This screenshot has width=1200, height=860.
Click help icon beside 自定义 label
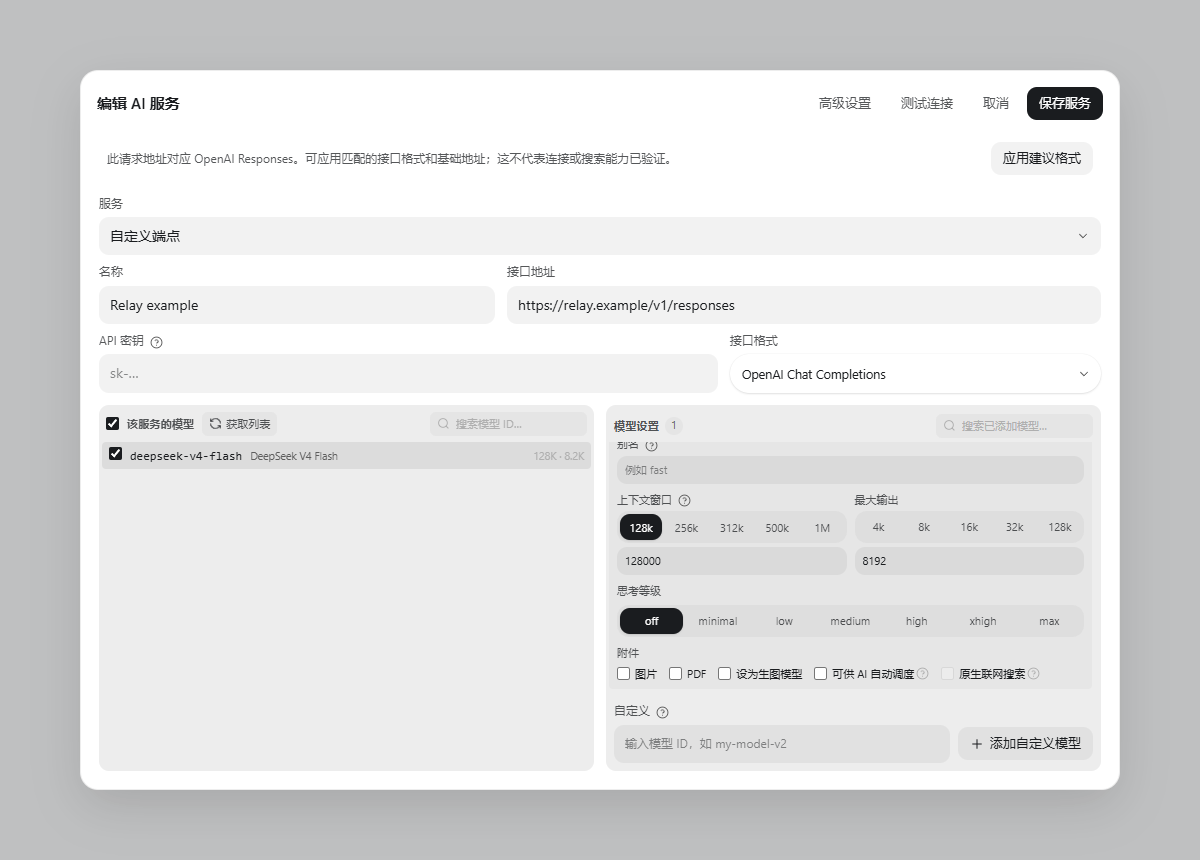662,712
